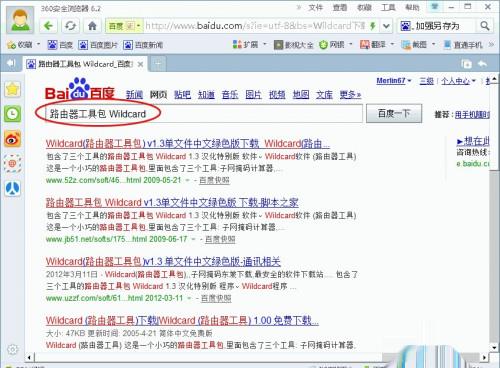Viewport: 500px width, 368px height.
Task: Expand the 网银 dropdown
Action: tap(351, 44)
